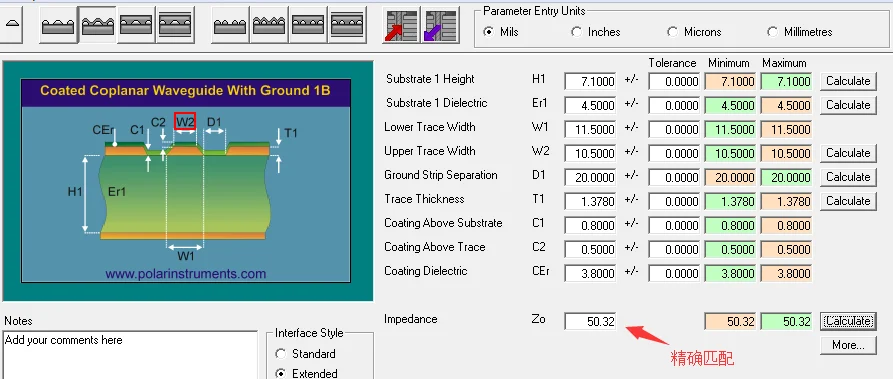Click the H1 Maximum value 7.1000
The width and height of the screenshot is (893, 379).
coord(786,81)
